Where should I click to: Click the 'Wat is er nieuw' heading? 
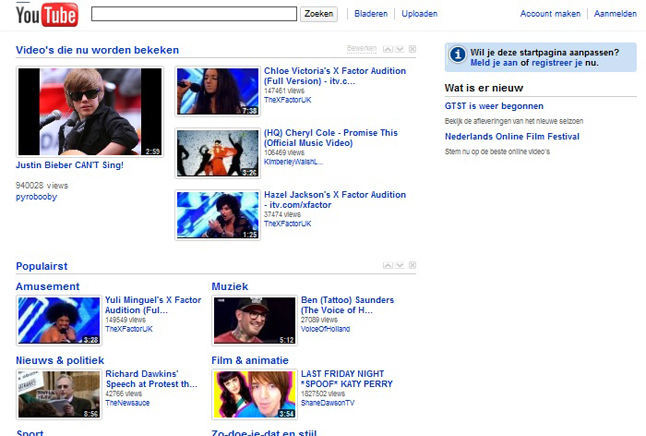coord(484,88)
